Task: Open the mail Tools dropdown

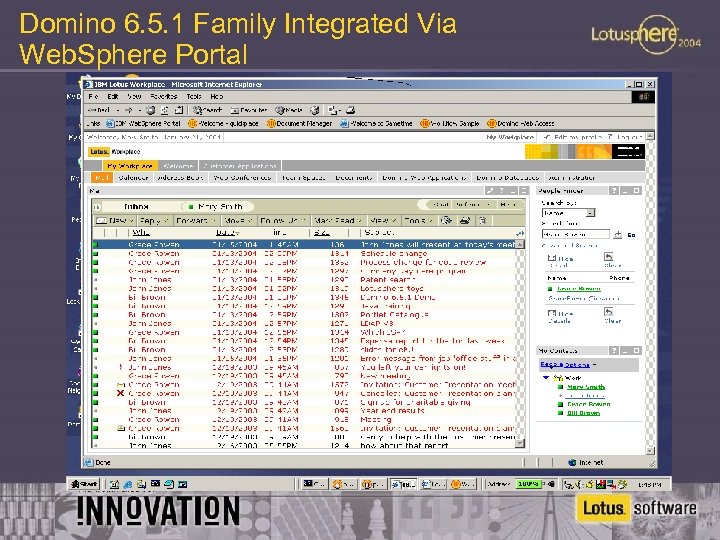Action: coord(419,220)
